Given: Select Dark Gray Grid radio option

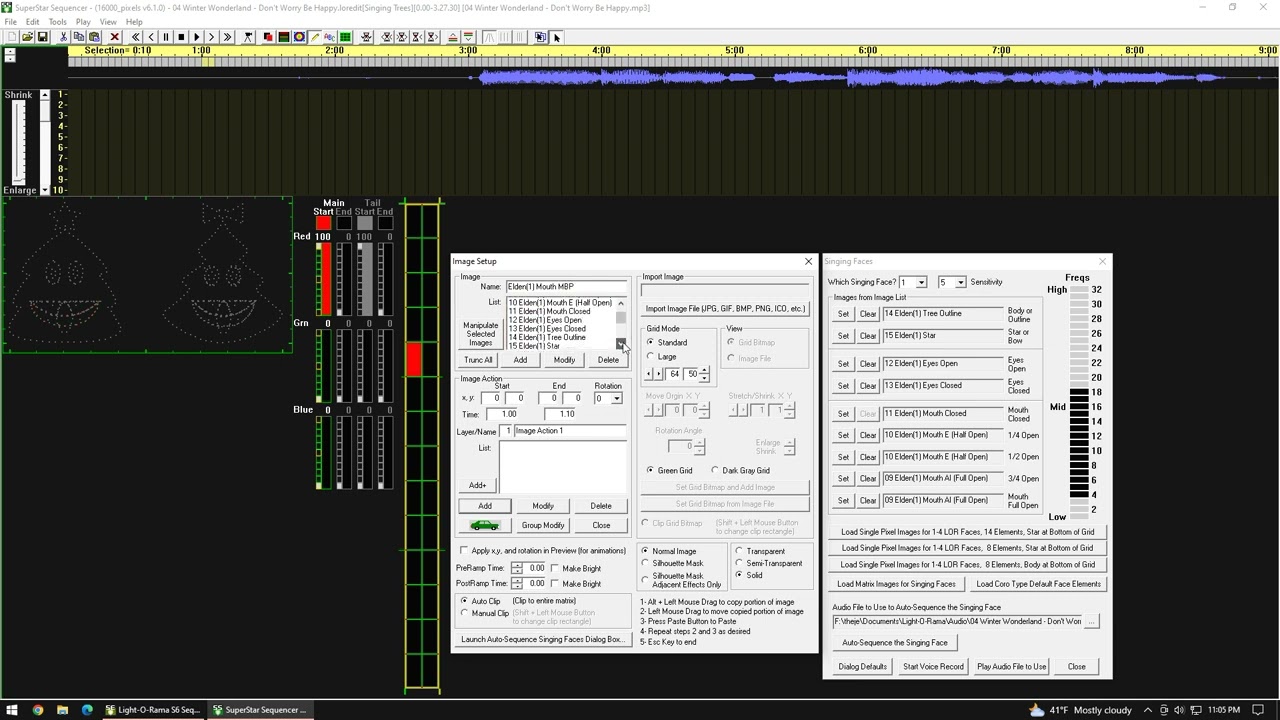Looking at the screenshot, I should click(715, 470).
